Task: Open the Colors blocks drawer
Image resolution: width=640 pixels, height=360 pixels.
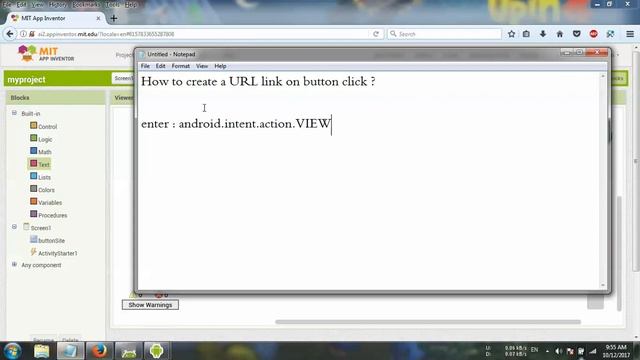Action: (42, 189)
